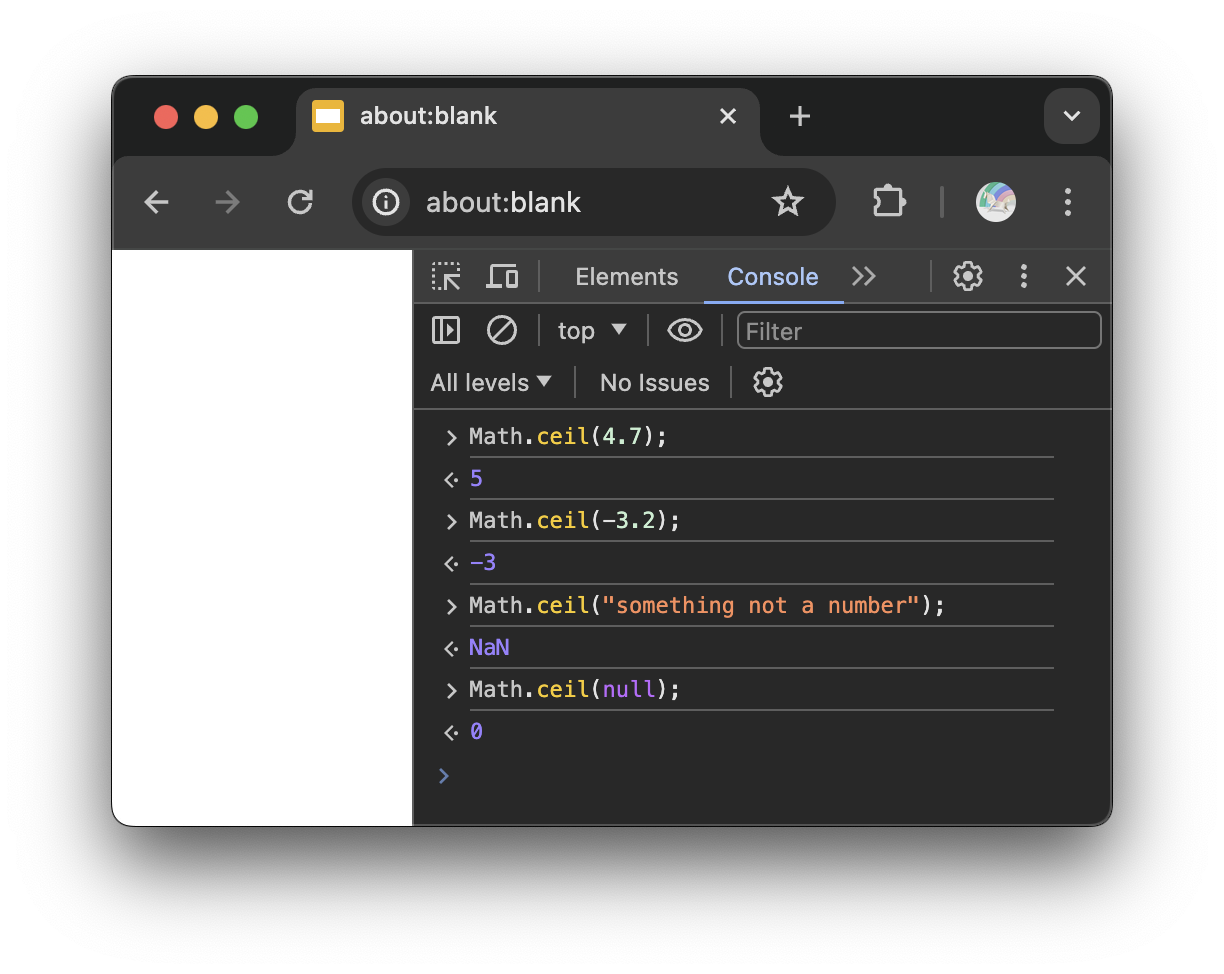Click the inspect element selector icon
The width and height of the screenshot is (1224, 974).
pos(446,277)
